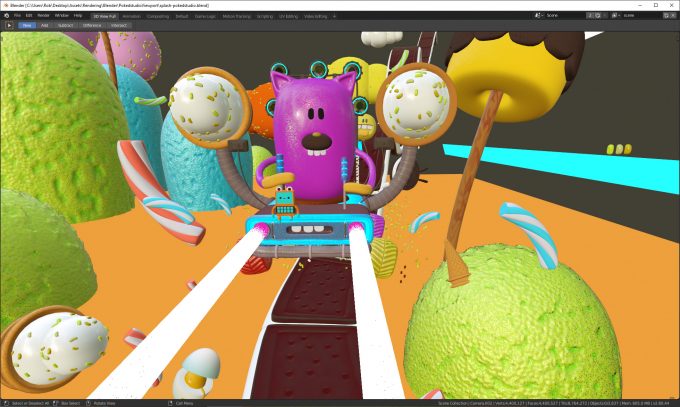The width and height of the screenshot is (680, 407).
Task: Open the File menu
Action: 17,16
